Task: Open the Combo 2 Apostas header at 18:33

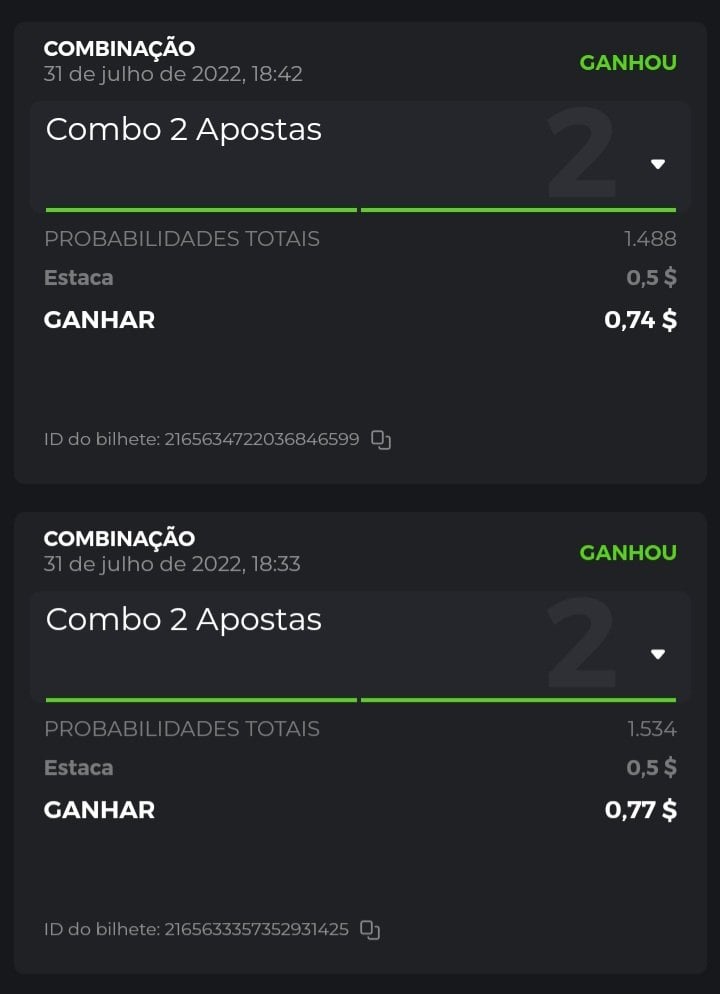Action: point(184,620)
